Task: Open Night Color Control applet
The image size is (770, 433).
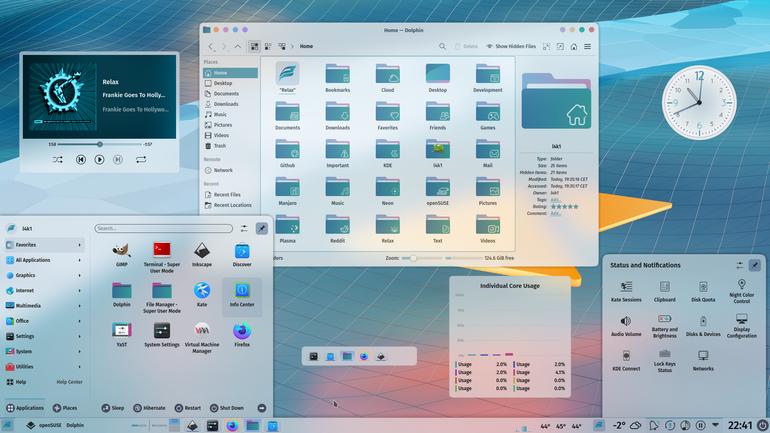Action: tap(742, 291)
